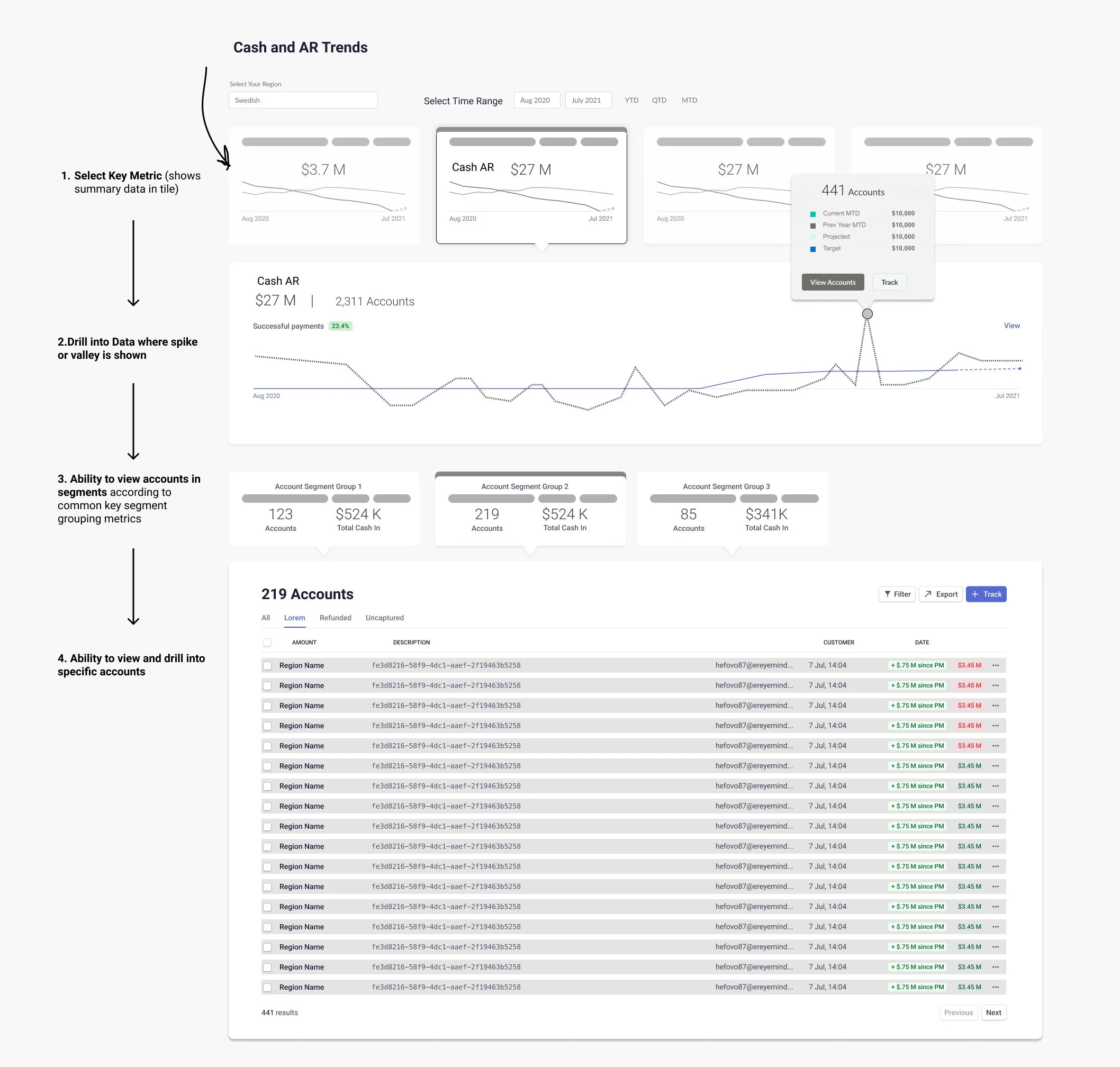This screenshot has width=1120, height=1067.
Task: Click the spike data point marker on chart
Action: [867, 314]
